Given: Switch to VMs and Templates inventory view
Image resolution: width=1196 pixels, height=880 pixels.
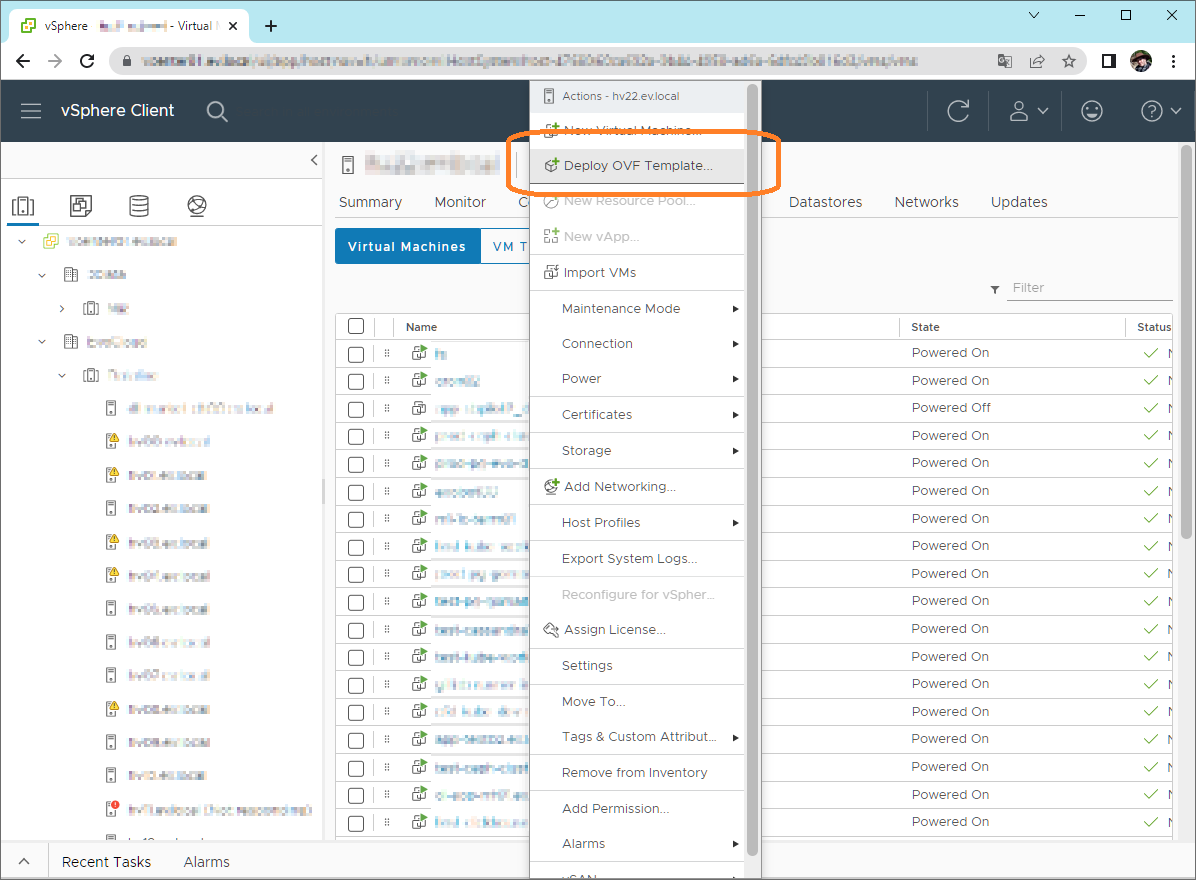Looking at the screenshot, I should (x=81, y=206).
